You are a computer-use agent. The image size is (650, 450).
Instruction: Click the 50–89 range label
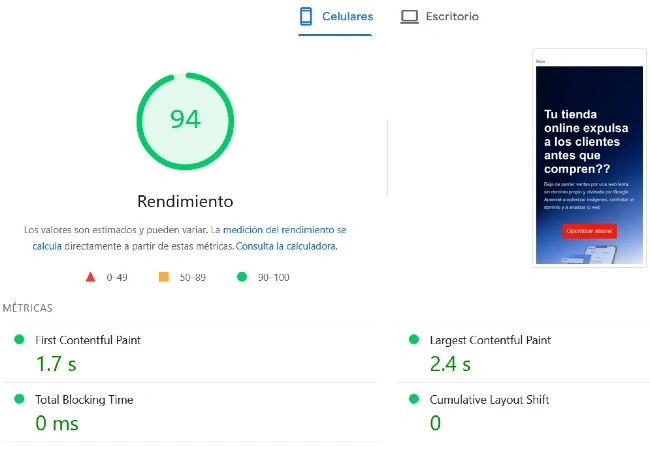pyautogui.click(x=193, y=277)
